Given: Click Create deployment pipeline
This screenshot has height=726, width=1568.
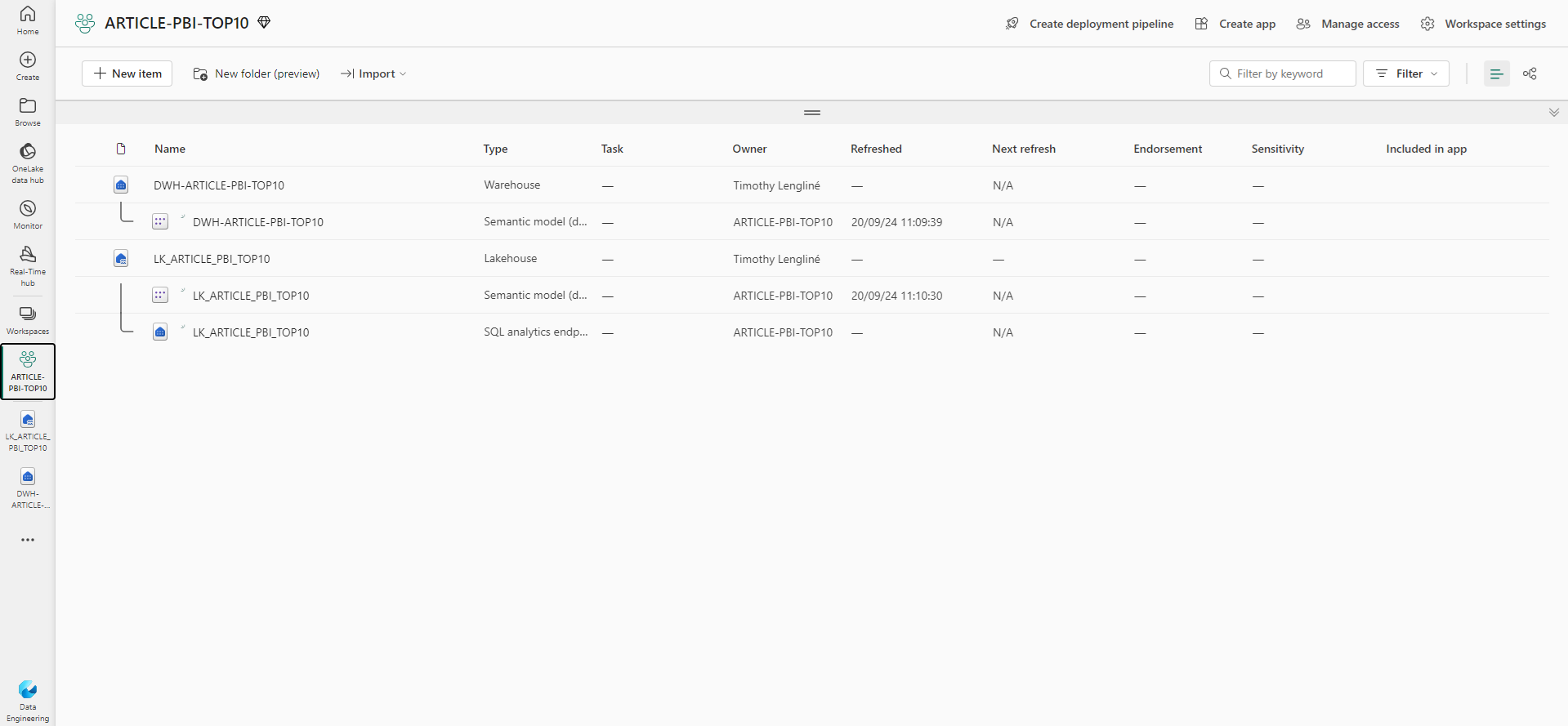Looking at the screenshot, I should 1089,24.
